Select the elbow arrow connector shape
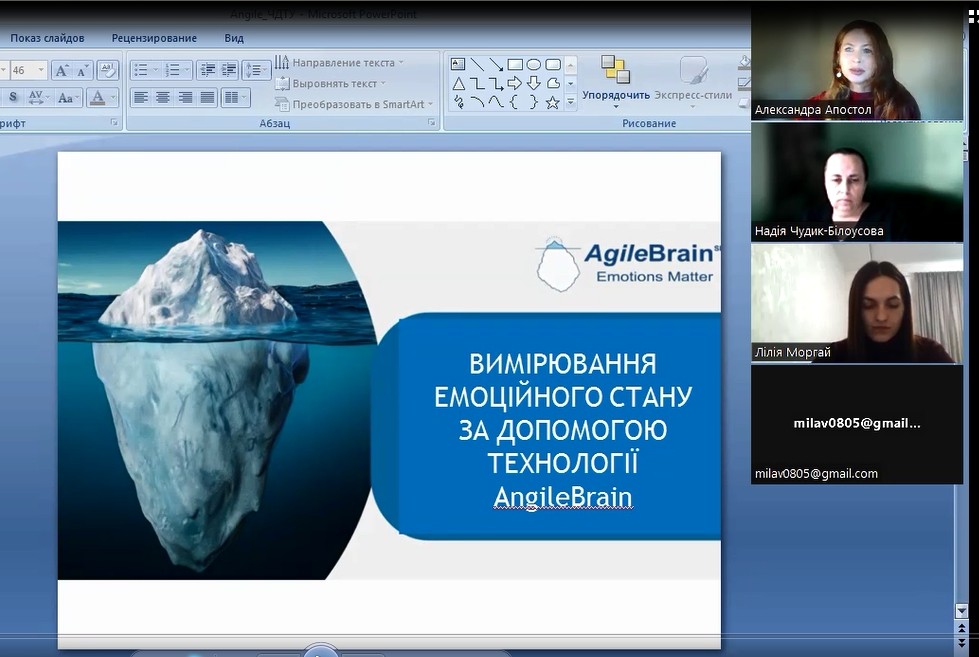This screenshot has height=657, width=979. click(x=496, y=83)
